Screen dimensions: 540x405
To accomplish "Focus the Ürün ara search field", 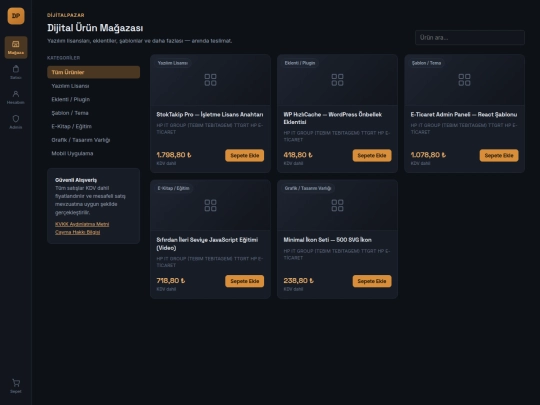I will point(470,38).
